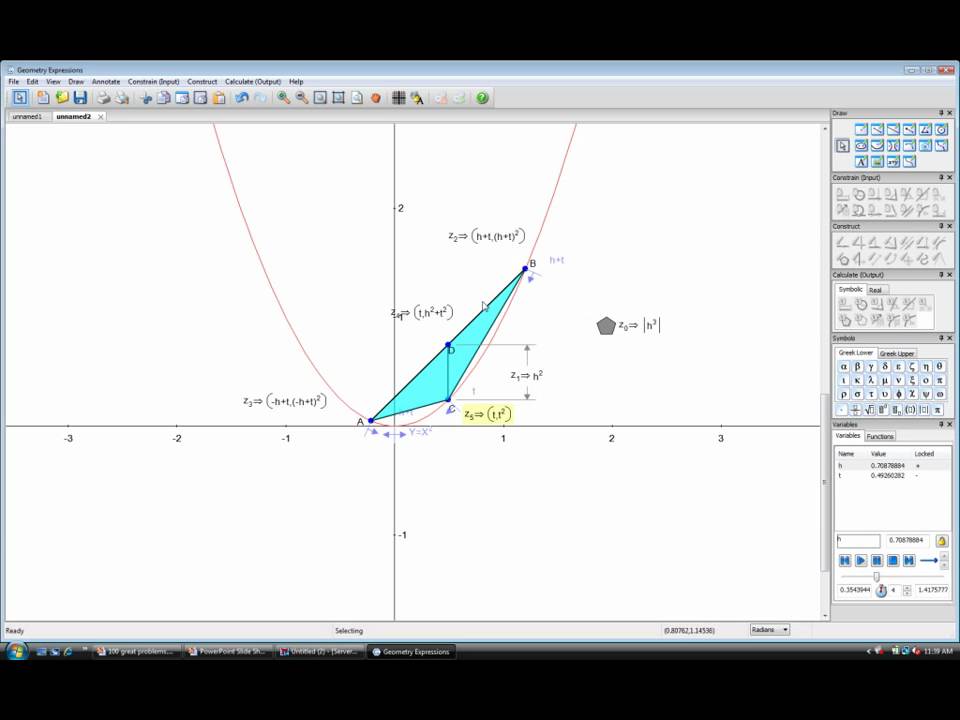Pause the variable animation
960x720 pixels.
877,560
